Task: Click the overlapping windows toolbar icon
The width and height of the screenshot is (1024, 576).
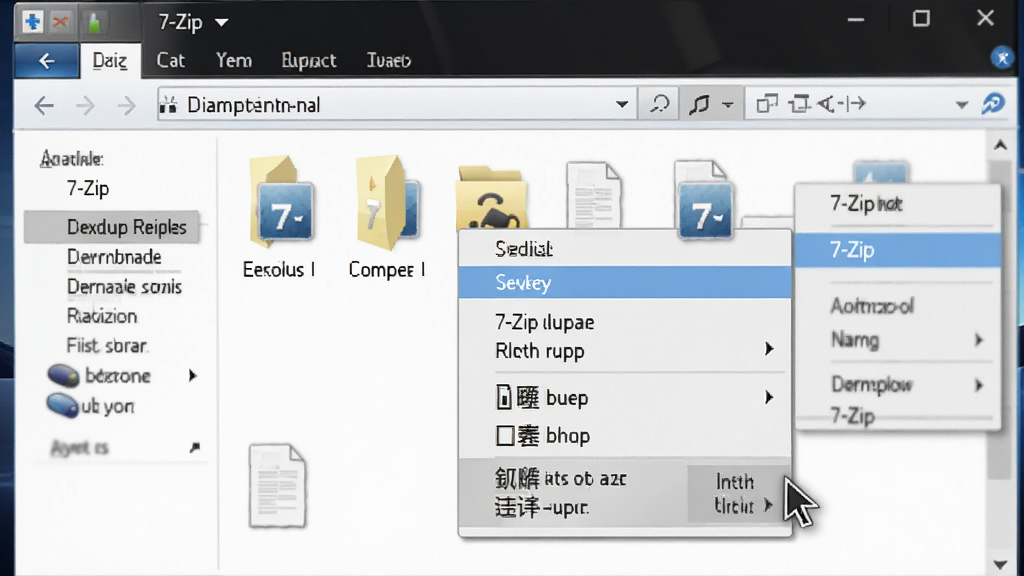Action: [767, 104]
